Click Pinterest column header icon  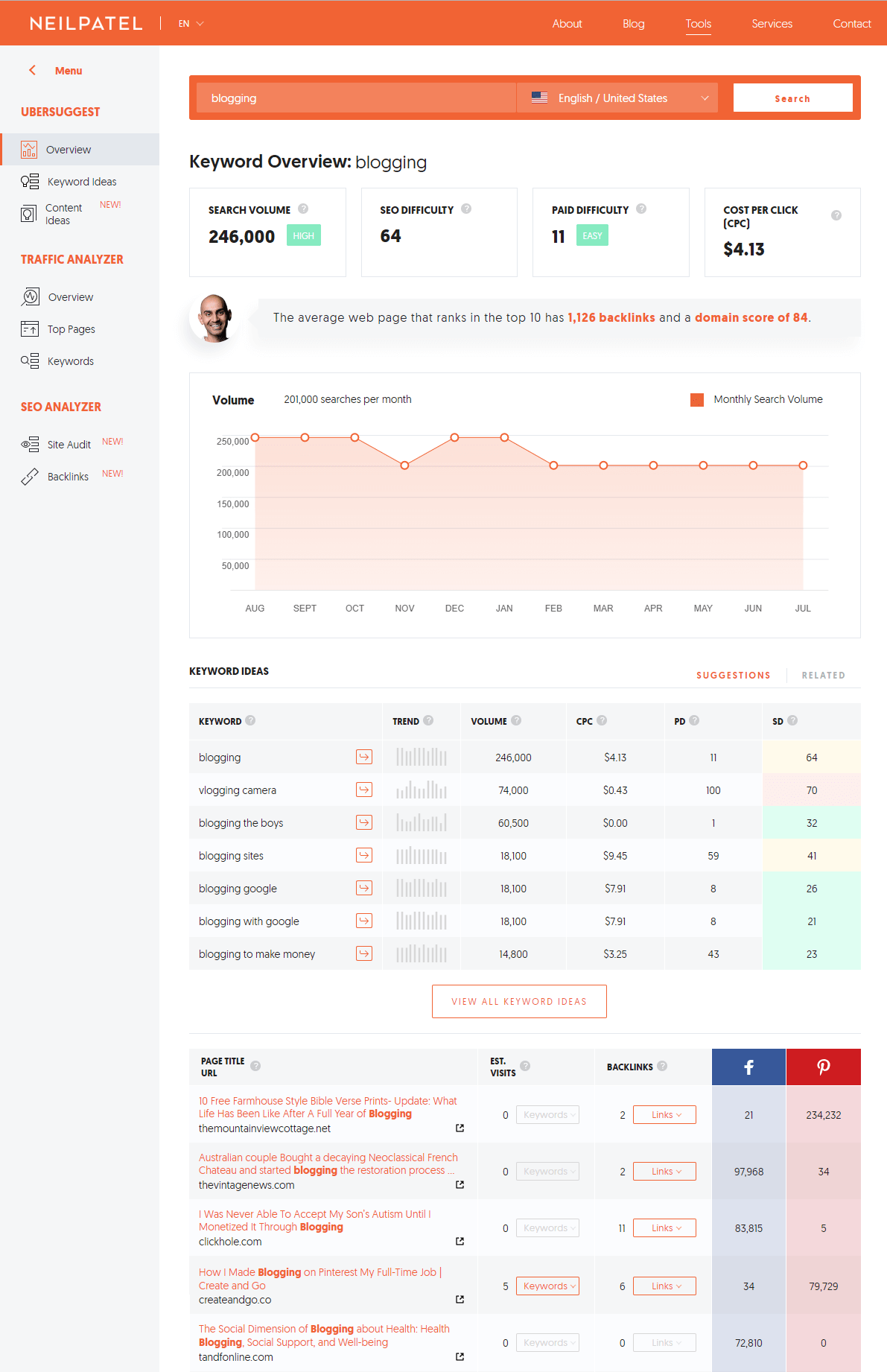pyautogui.click(x=823, y=1067)
